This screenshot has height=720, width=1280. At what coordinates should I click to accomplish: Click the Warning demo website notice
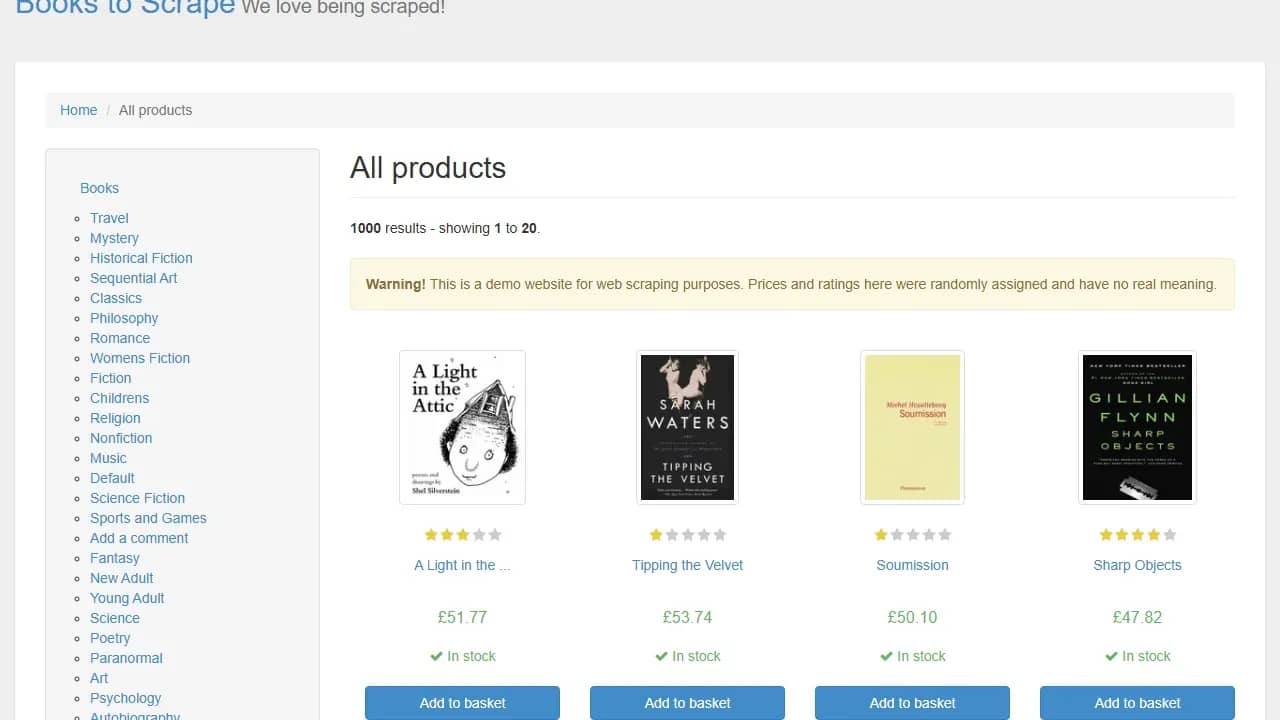pos(792,284)
